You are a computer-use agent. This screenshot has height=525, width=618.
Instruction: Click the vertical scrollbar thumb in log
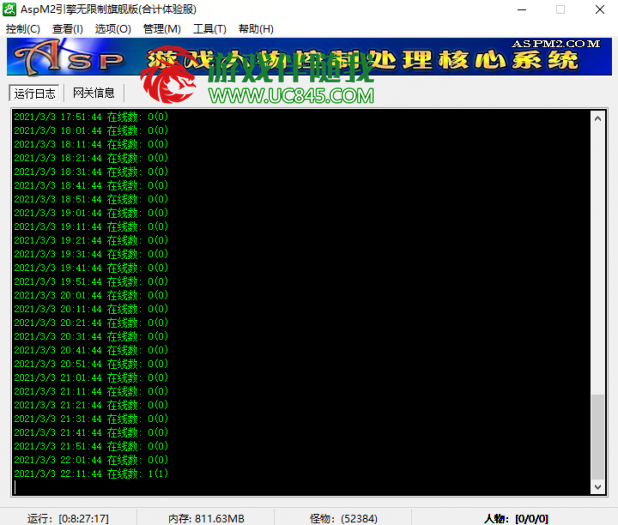[598, 437]
